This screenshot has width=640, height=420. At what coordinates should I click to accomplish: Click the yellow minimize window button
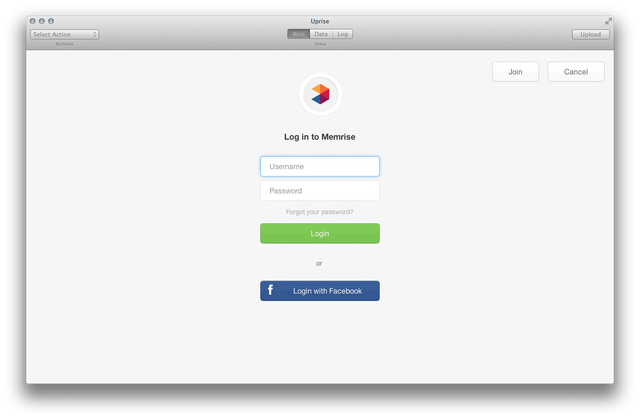(42, 21)
